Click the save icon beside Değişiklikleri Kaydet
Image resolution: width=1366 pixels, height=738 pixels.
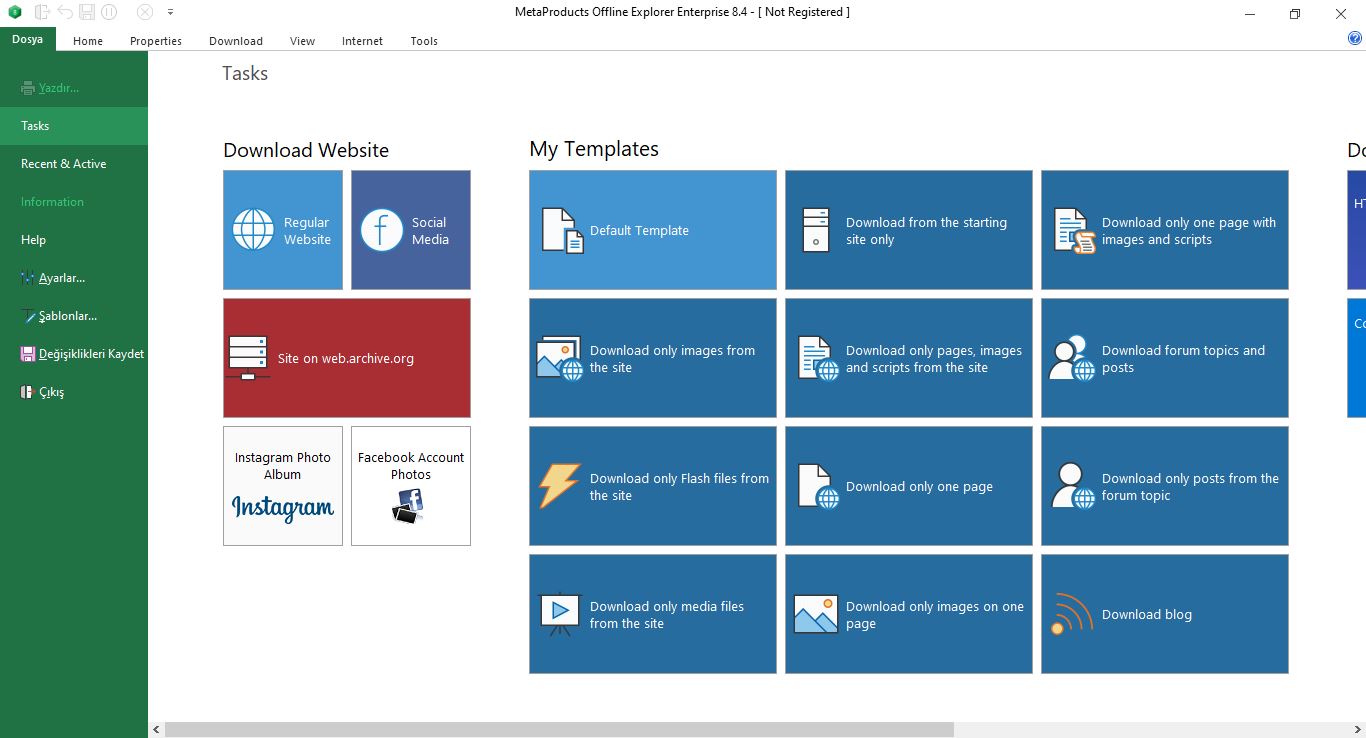point(28,354)
